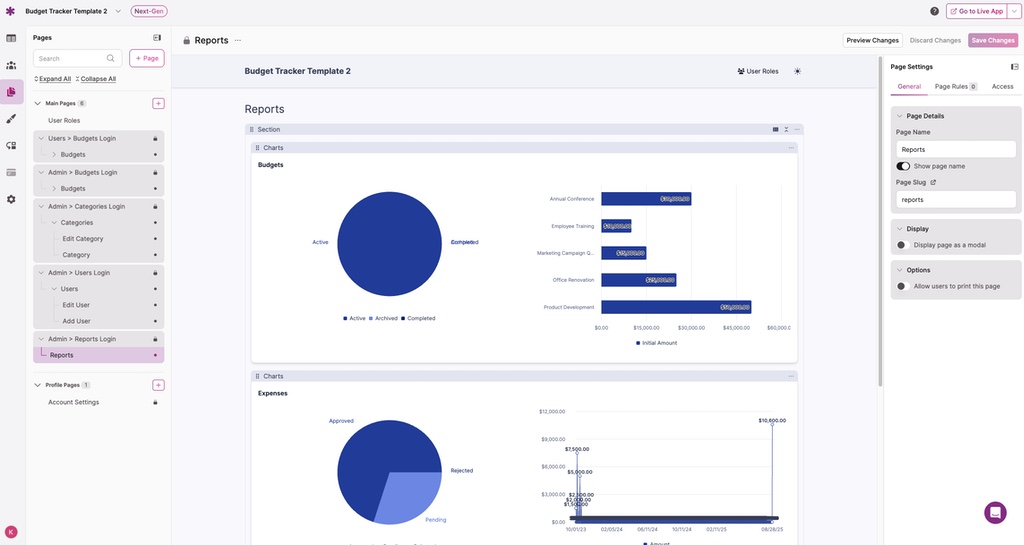The width and height of the screenshot is (1024, 545).
Task: Click the Settings gear in left sidebar
Action: point(11,199)
